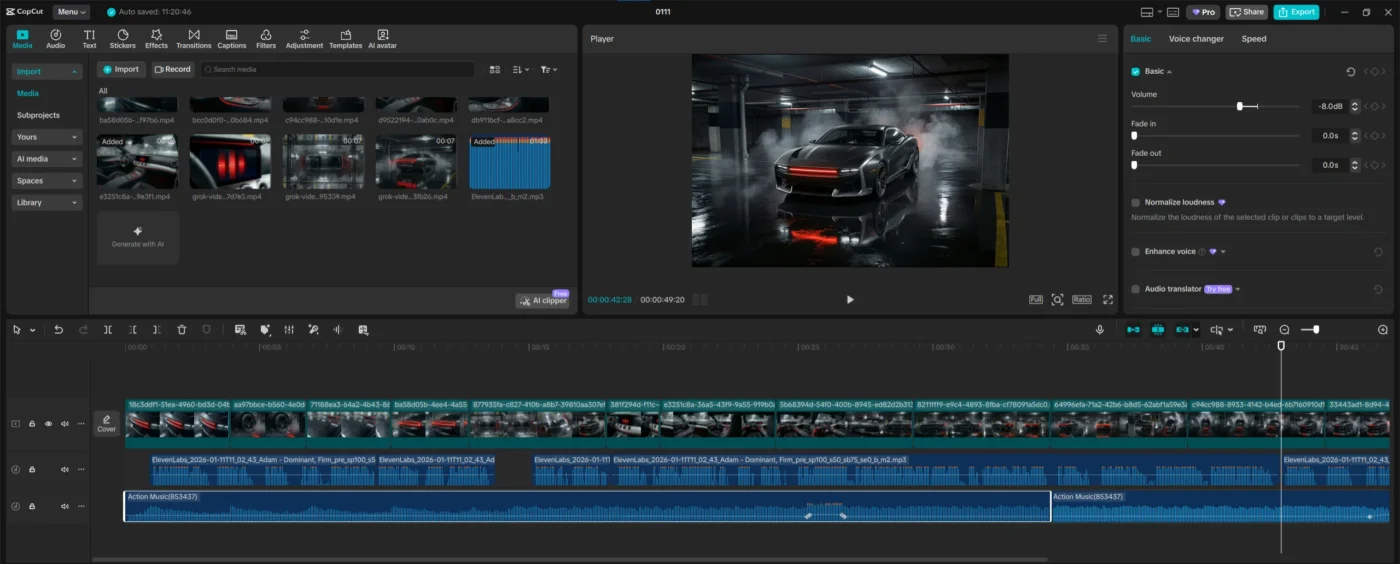Play the video in the Player
Image resolution: width=1400 pixels, height=564 pixels.
click(x=850, y=299)
